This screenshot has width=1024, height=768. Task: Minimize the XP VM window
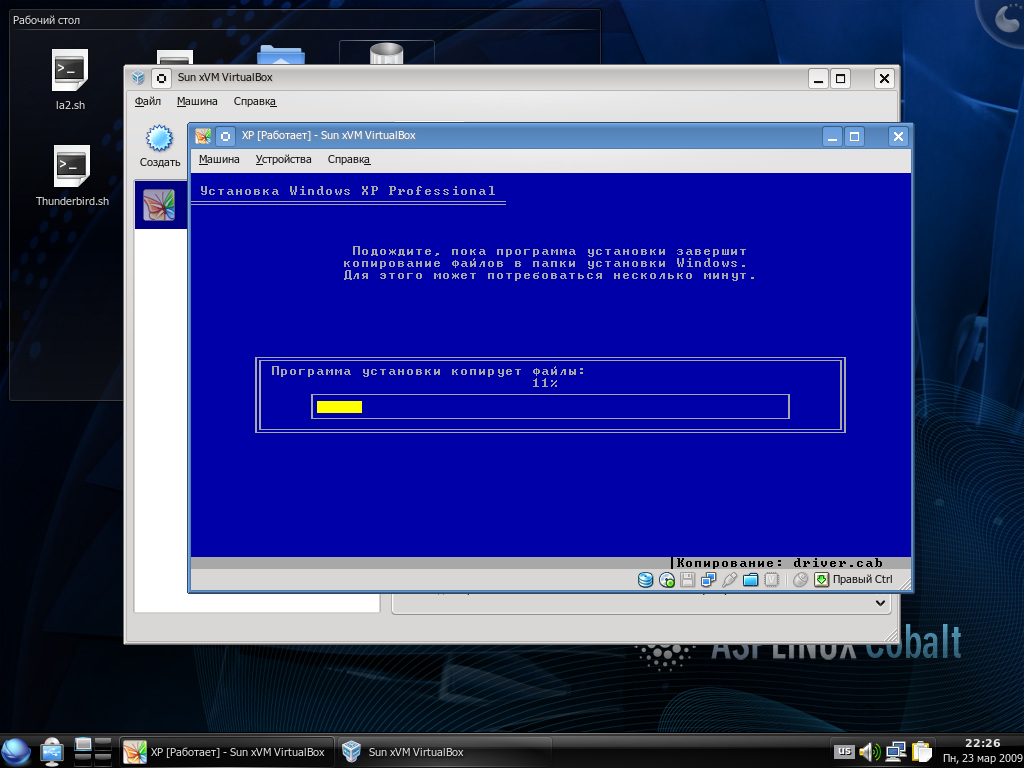point(832,136)
